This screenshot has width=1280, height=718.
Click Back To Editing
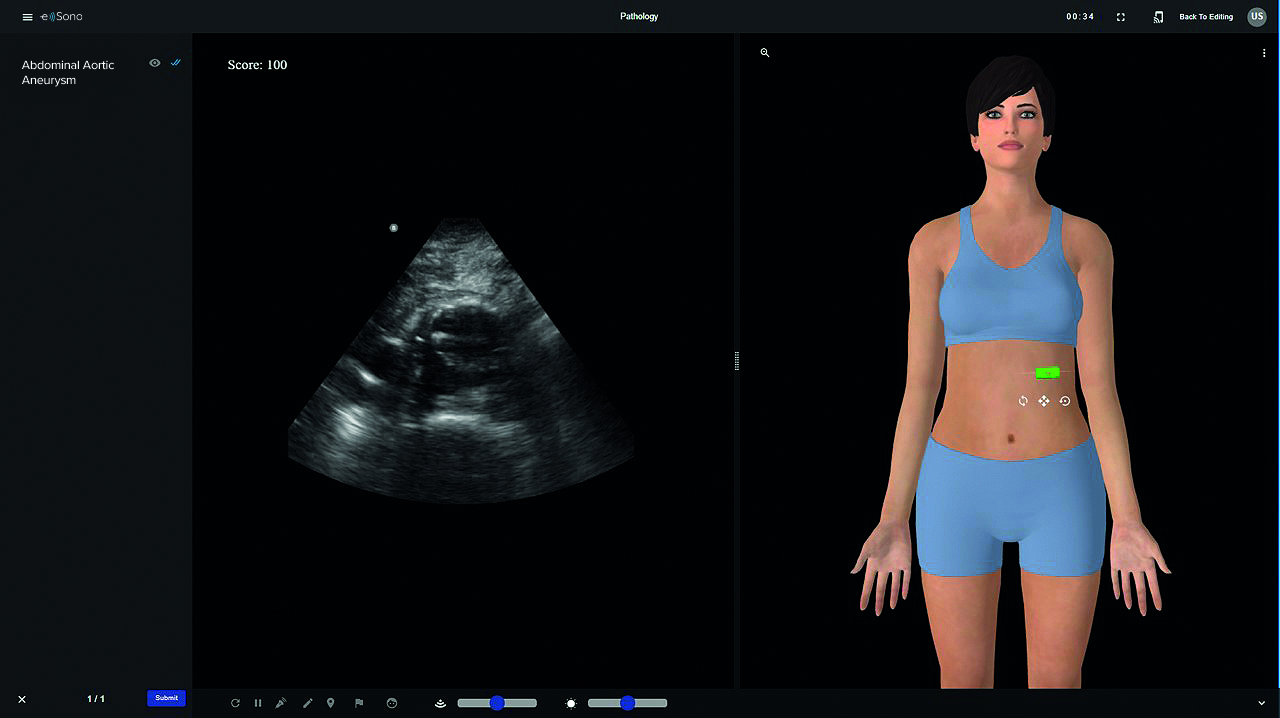1206,17
